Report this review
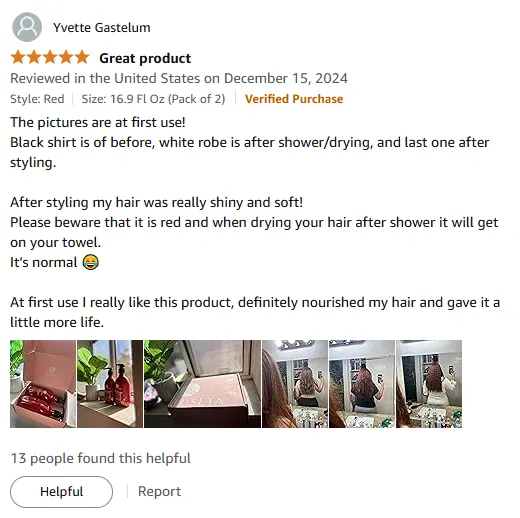520x518 pixels. point(159,491)
